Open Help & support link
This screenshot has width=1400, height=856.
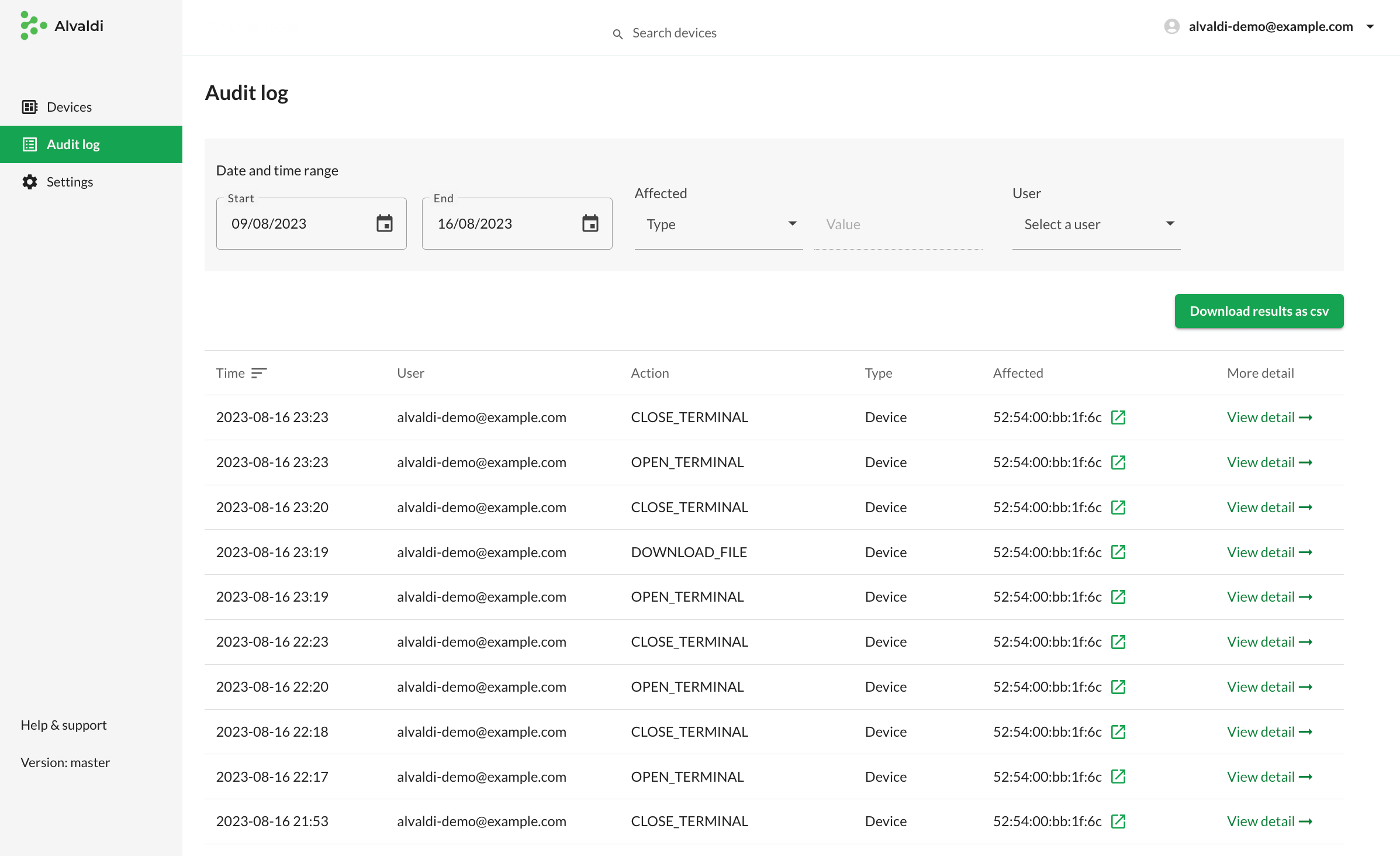tap(64, 725)
